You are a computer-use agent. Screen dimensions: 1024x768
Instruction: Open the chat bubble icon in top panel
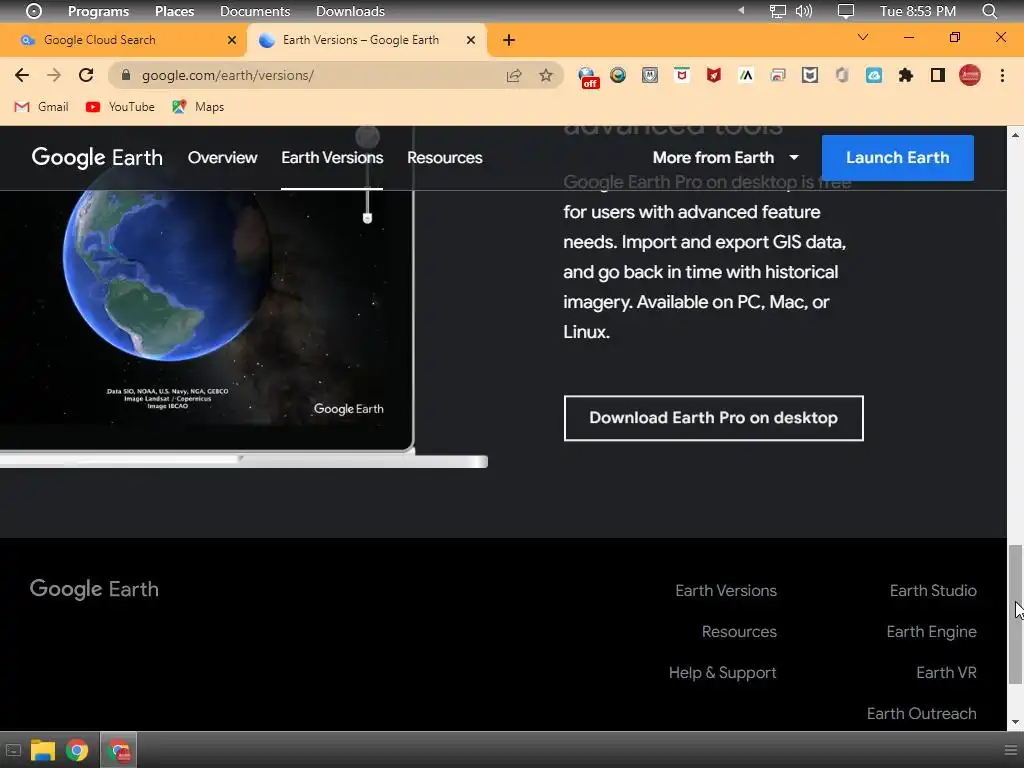tap(846, 11)
